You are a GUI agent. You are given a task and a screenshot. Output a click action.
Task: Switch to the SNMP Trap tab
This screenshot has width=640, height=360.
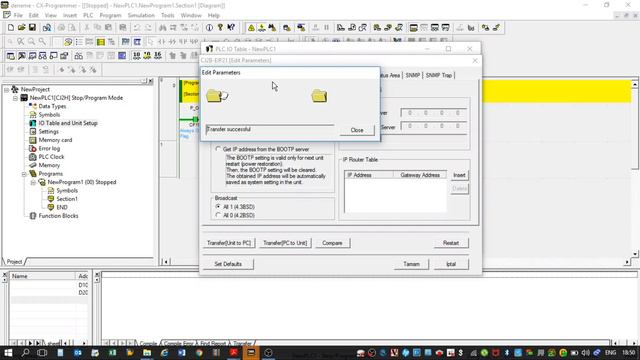(439, 76)
